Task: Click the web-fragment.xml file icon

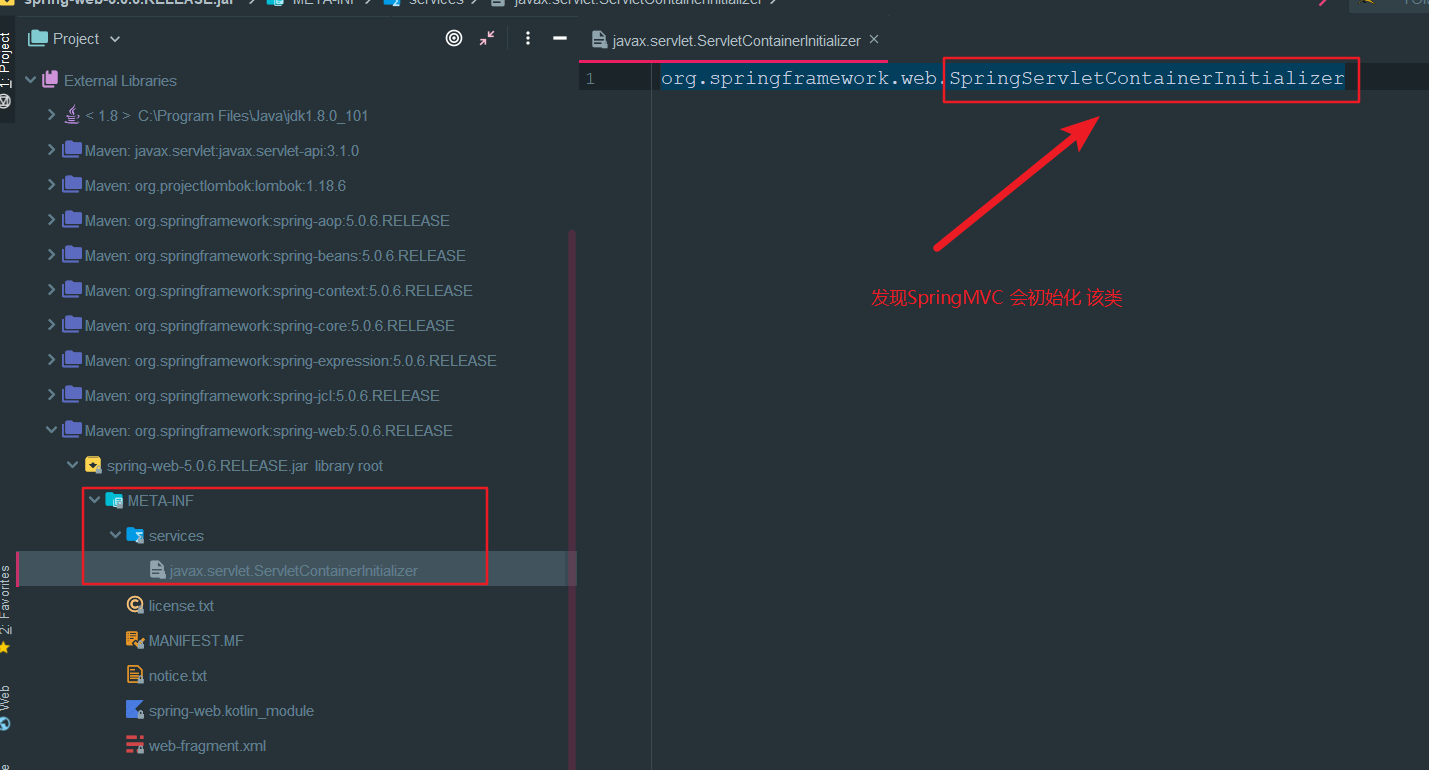Action: coord(135,745)
